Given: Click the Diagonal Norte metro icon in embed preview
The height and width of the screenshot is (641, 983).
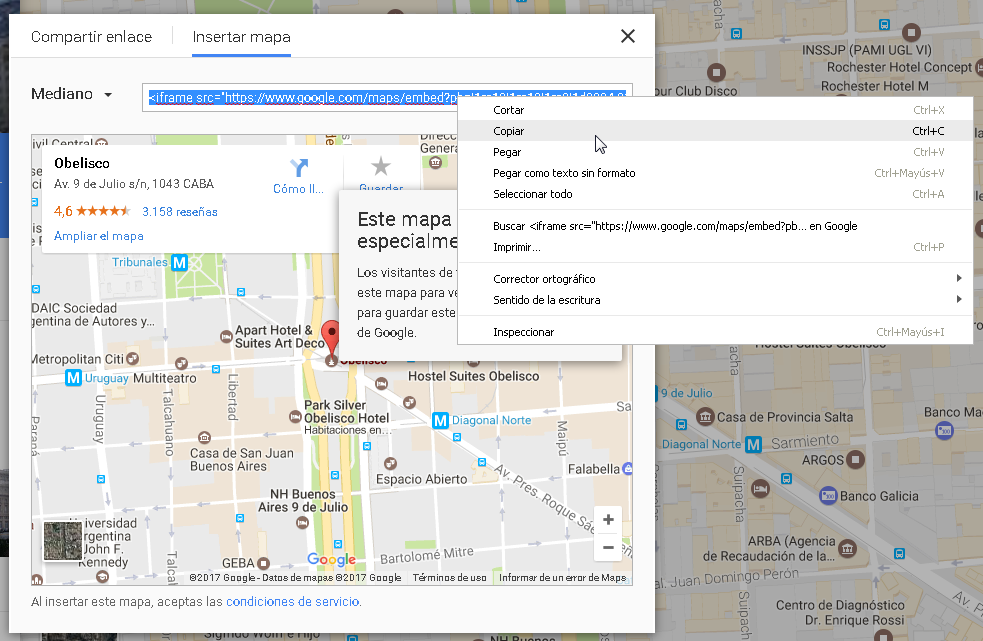Looking at the screenshot, I should click(x=441, y=420).
